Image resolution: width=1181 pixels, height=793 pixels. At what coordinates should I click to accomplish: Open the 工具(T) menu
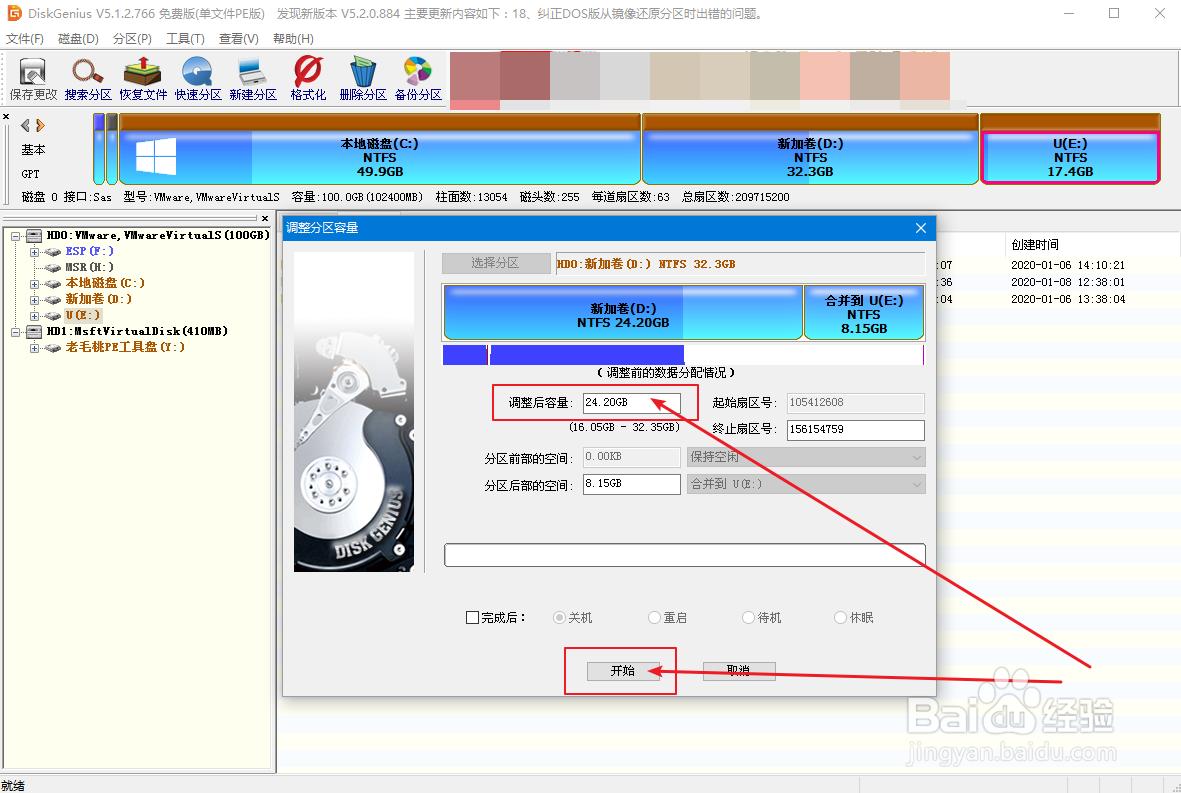(x=185, y=38)
